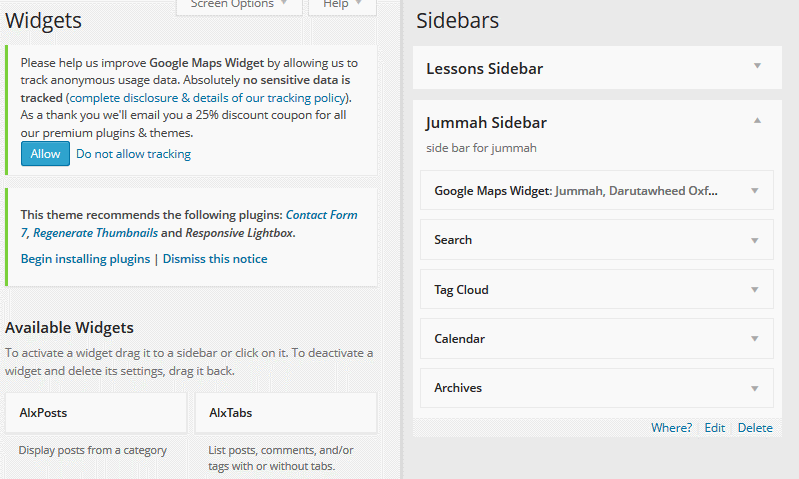This screenshot has width=799, height=479.
Task: Expand the Lessons Sidebar panel arrow
Action: pyautogui.click(x=757, y=67)
